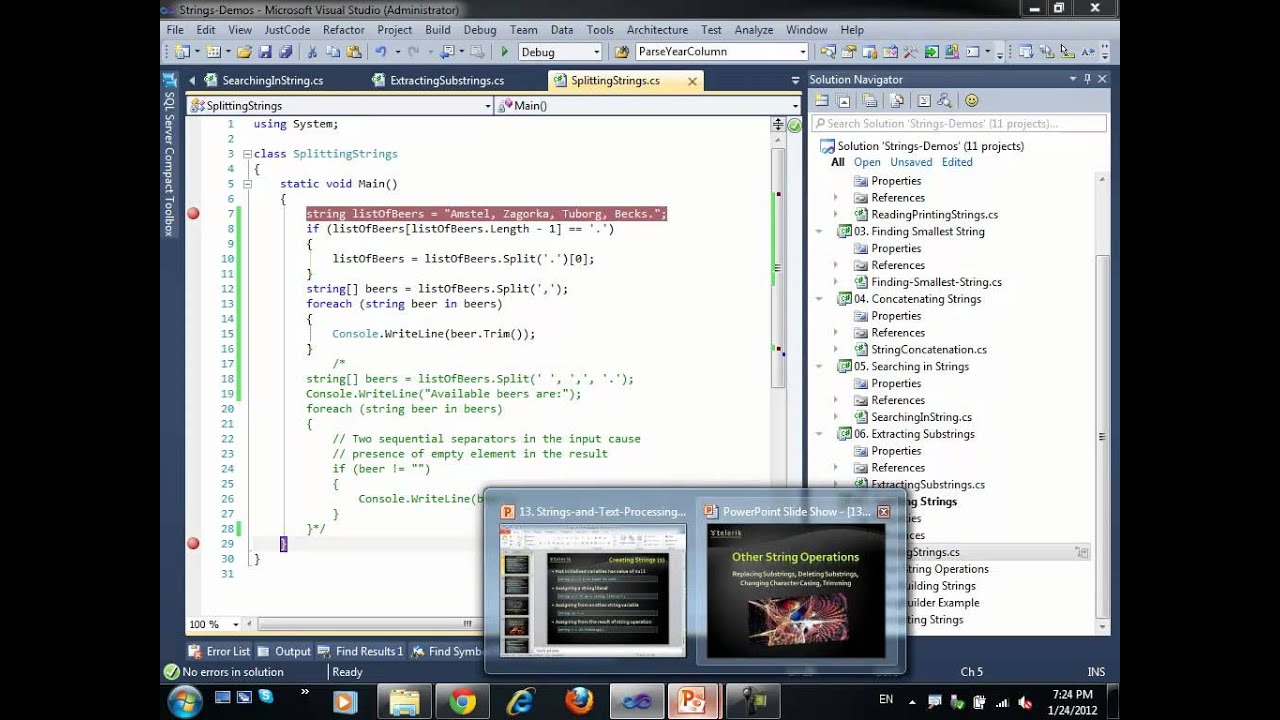This screenshot has width=1280, height=720.
Task: Open Google Chrome from the taskbar
Action: 462,701
